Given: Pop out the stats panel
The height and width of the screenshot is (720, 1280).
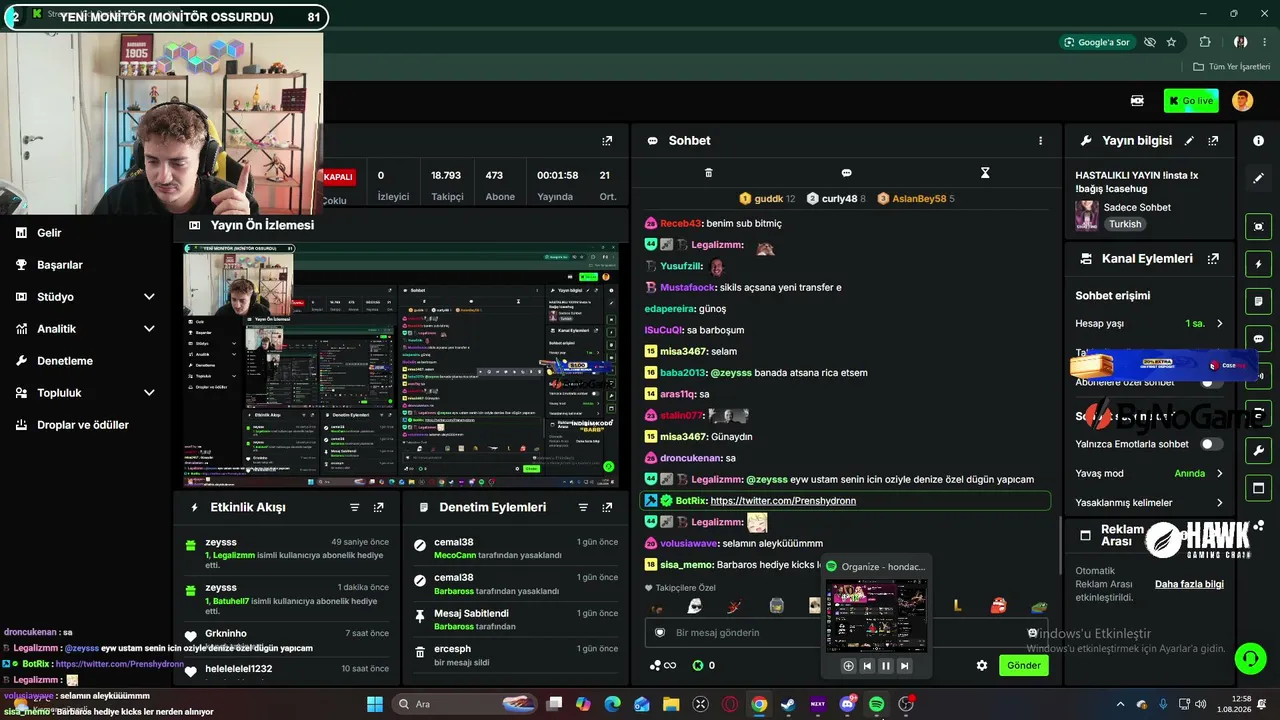Looking at the screenshot, I should 606,141.
